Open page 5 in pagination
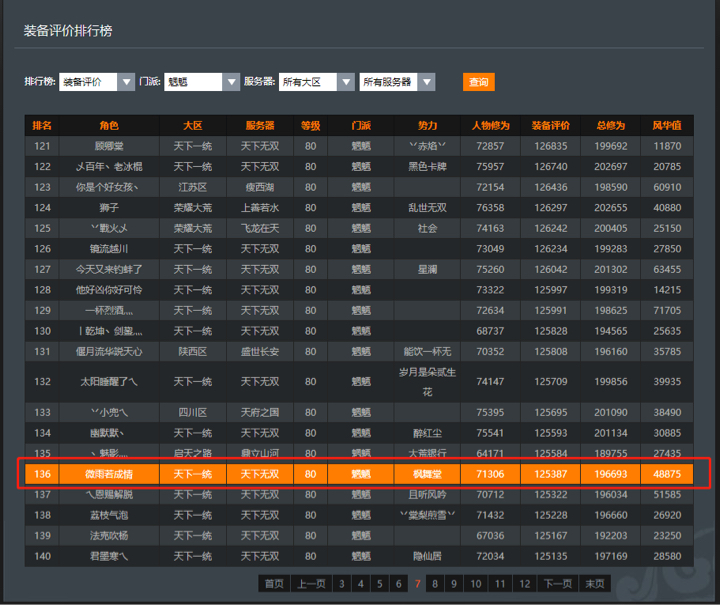720x605 pixels. point(379,583)
